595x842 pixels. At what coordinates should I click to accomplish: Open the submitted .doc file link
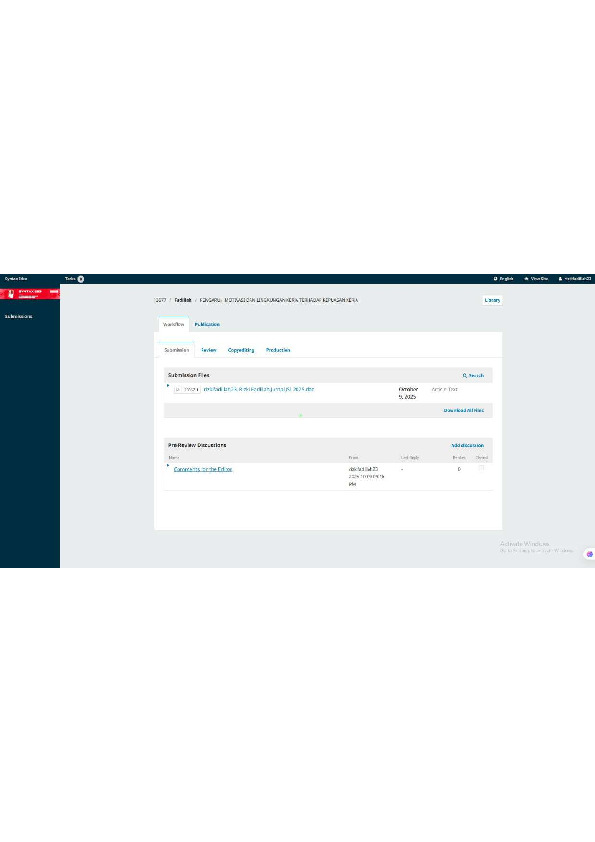coord(259,389)
